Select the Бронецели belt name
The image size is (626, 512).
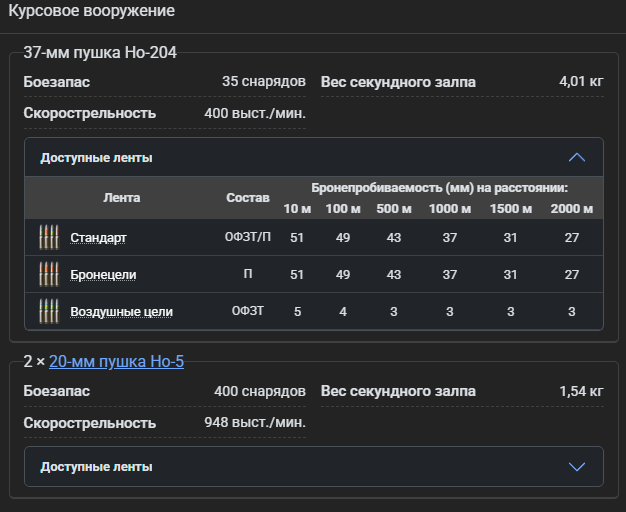click(103, 275)
